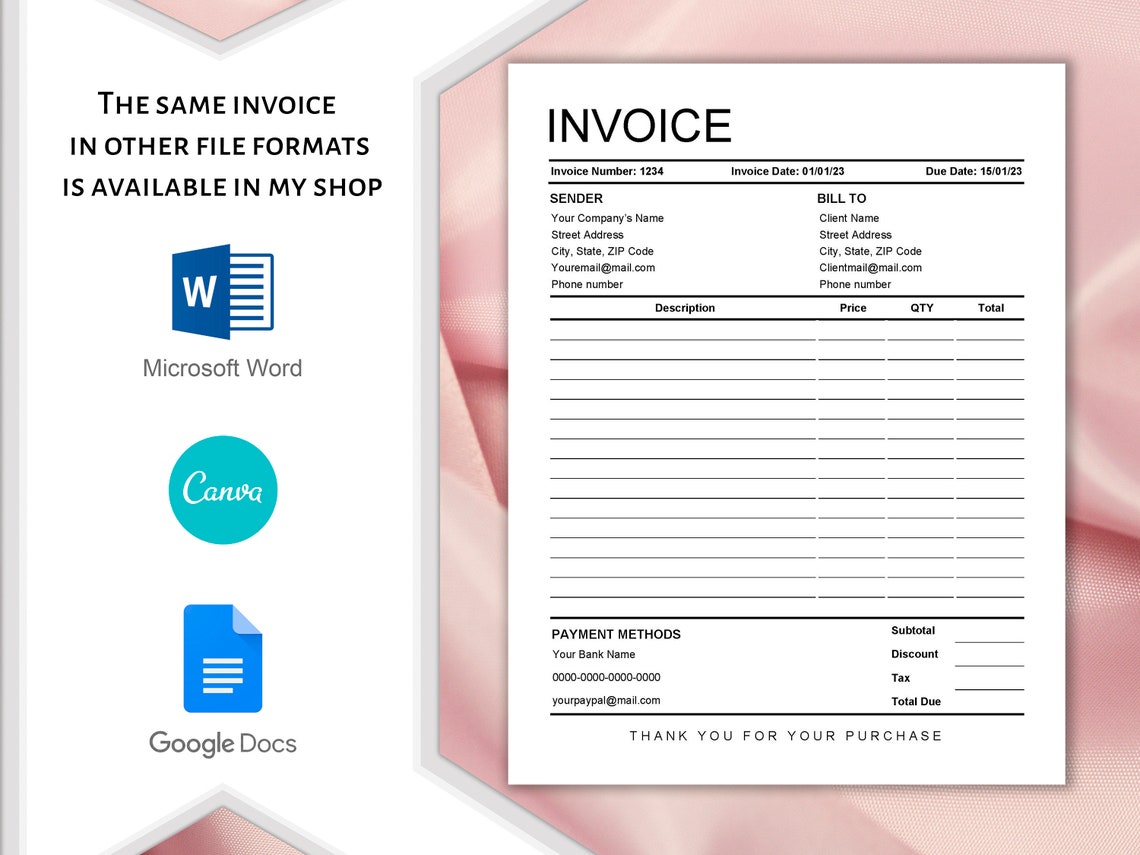Image resolution: width=1140 pixels, height=855 pixels.
Task: Click the BILL TO section heading
Action: point(841,198)
